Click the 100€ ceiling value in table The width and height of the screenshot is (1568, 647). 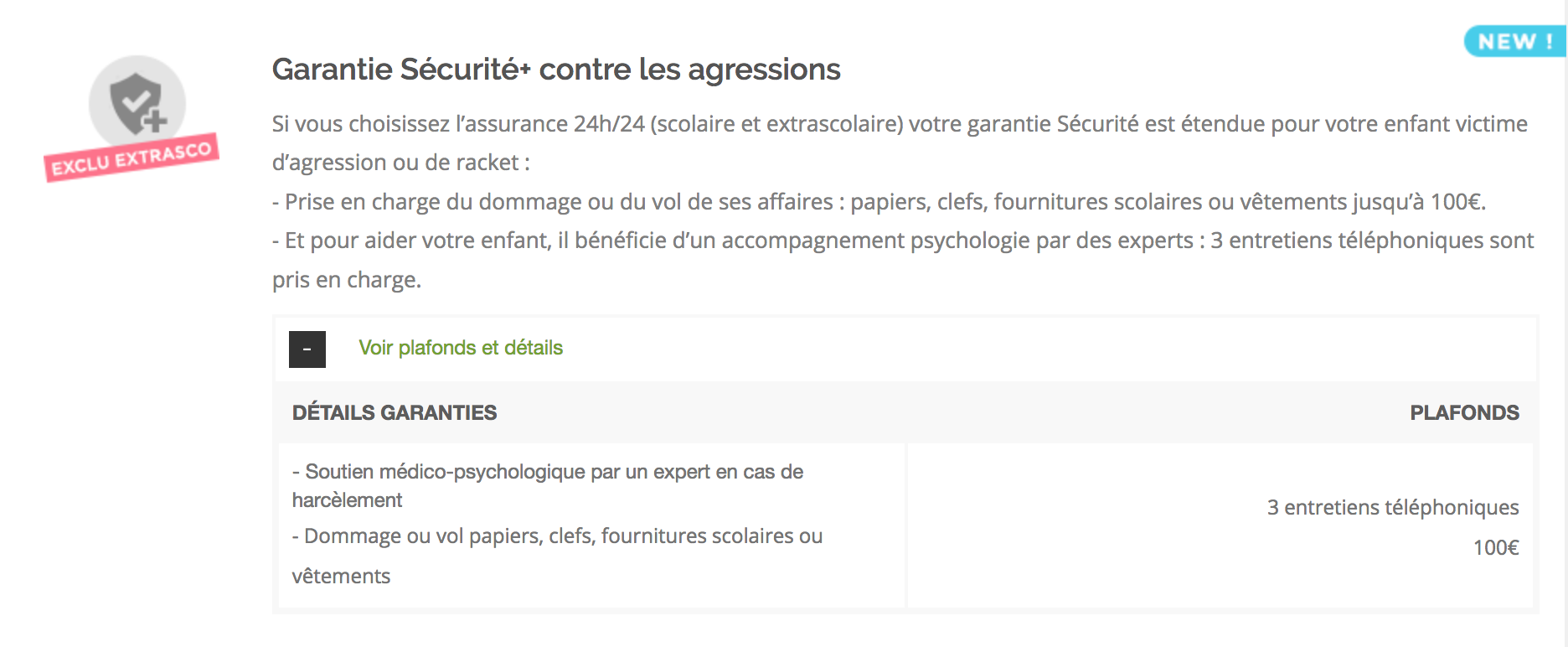(x=1496, y=547)
